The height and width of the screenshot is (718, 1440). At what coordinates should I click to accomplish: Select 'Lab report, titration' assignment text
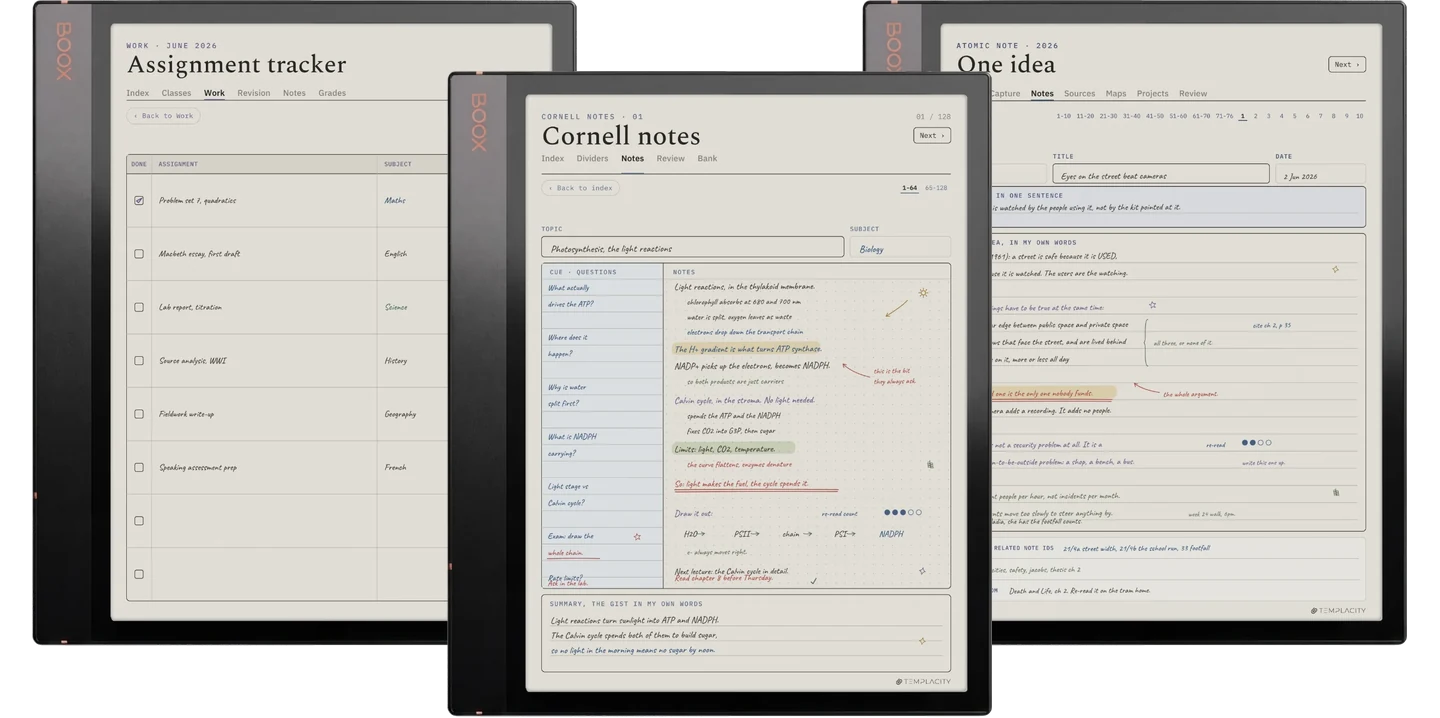(190, 307)
